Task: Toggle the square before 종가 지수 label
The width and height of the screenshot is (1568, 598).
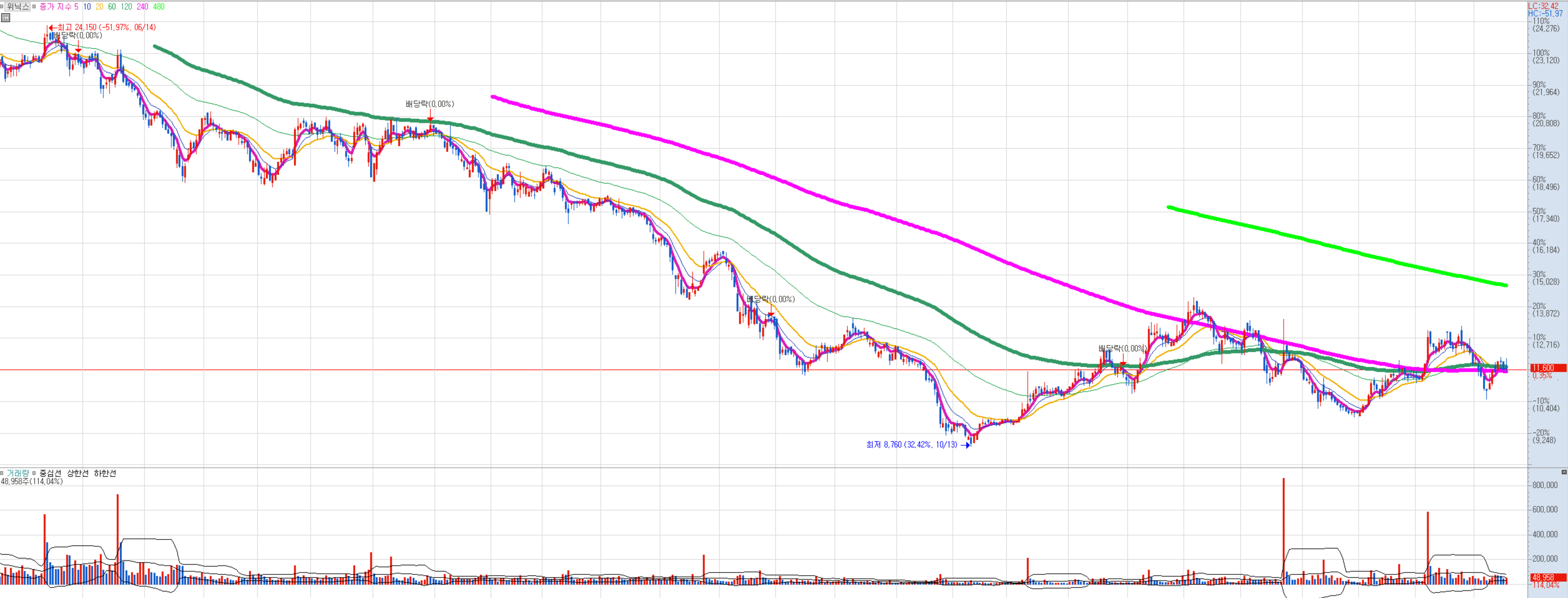Action: [x=34, y=7]
